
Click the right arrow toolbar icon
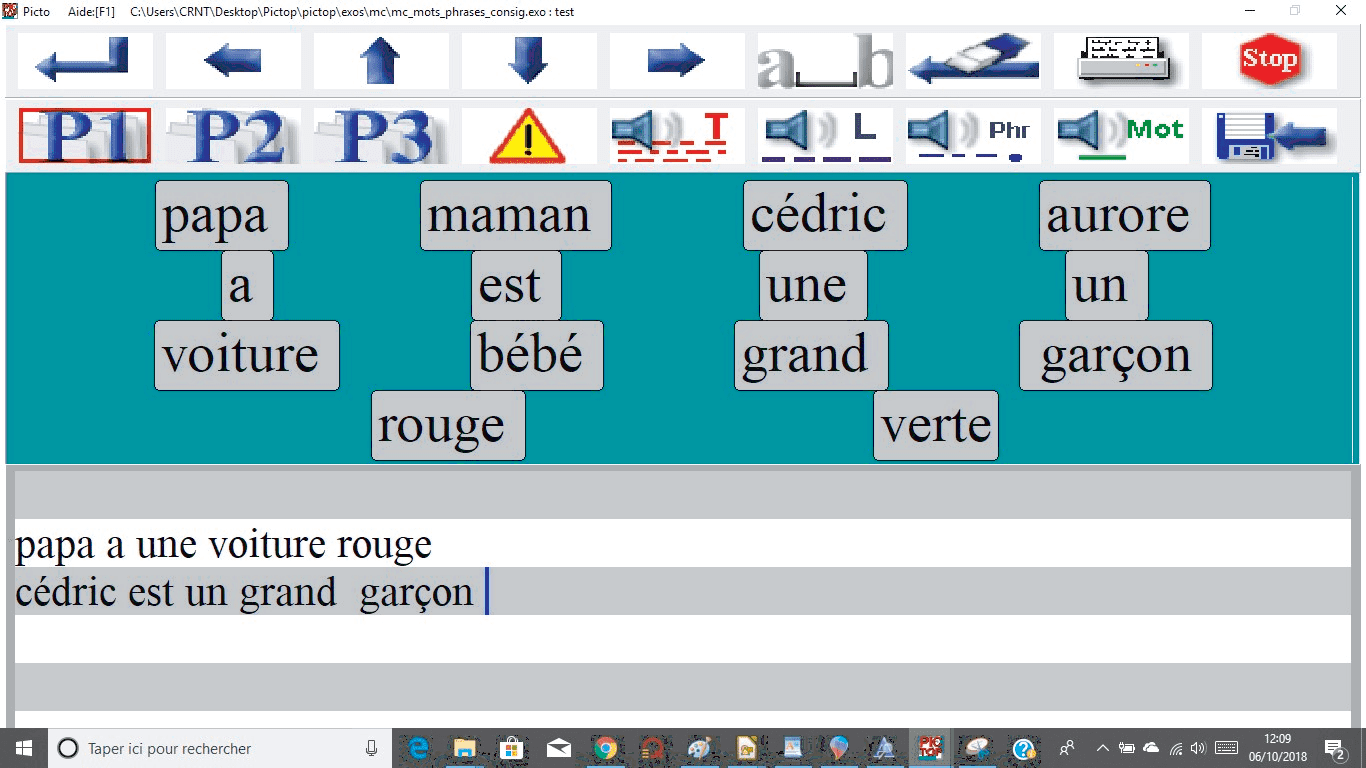coord(676,61)
